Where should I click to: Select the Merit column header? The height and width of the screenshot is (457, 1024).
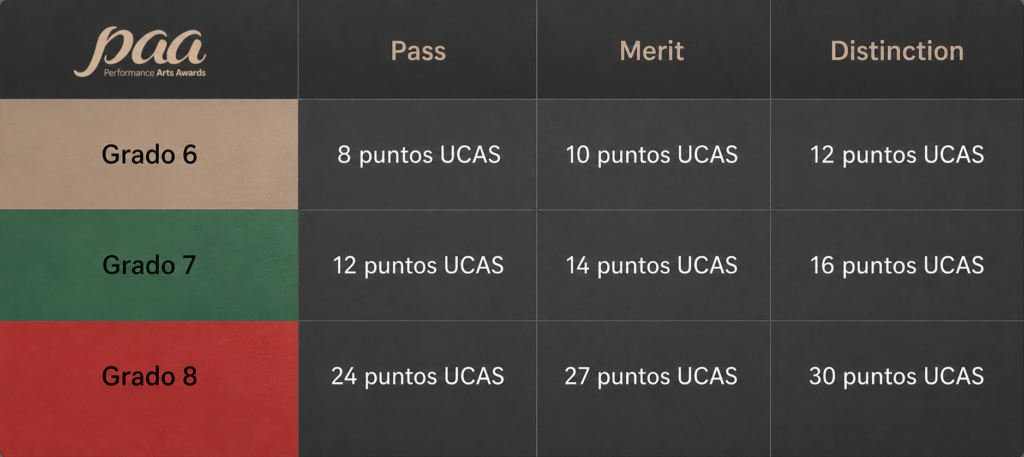(652, 51)
